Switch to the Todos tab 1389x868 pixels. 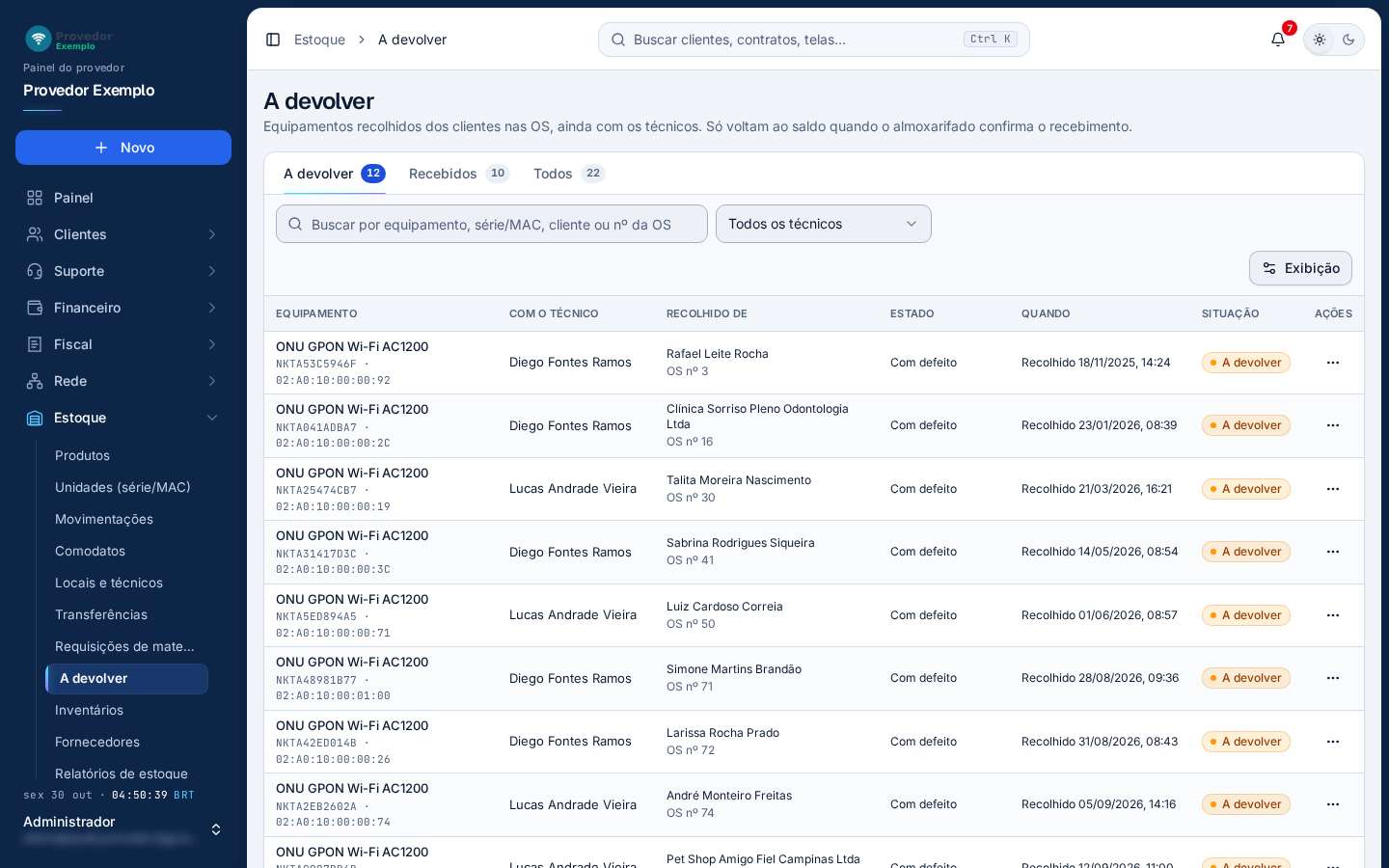coord(569,174)
